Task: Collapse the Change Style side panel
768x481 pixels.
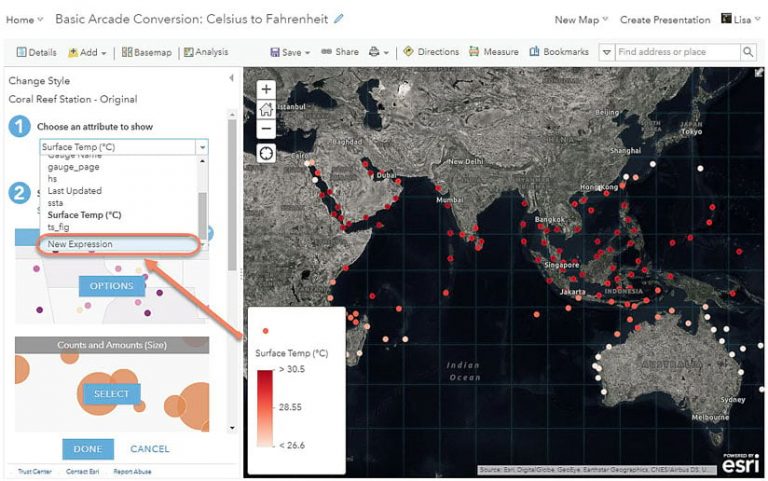Action: 231,78
